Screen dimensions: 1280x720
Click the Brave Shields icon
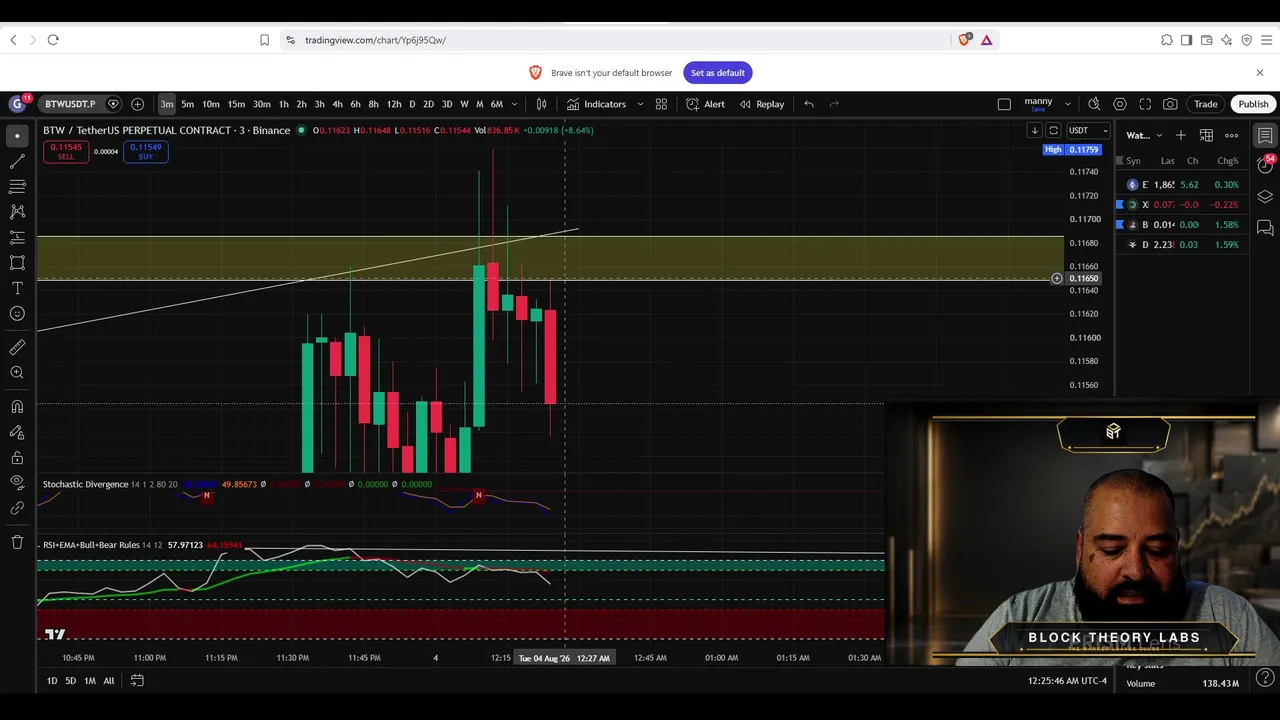[x=964, y=40]
